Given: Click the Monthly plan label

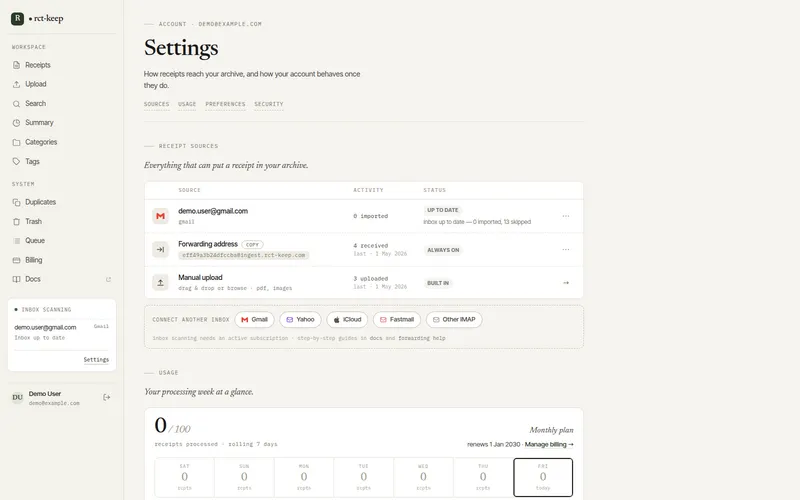Looking at the screenshot, I should tap(551, 430).
